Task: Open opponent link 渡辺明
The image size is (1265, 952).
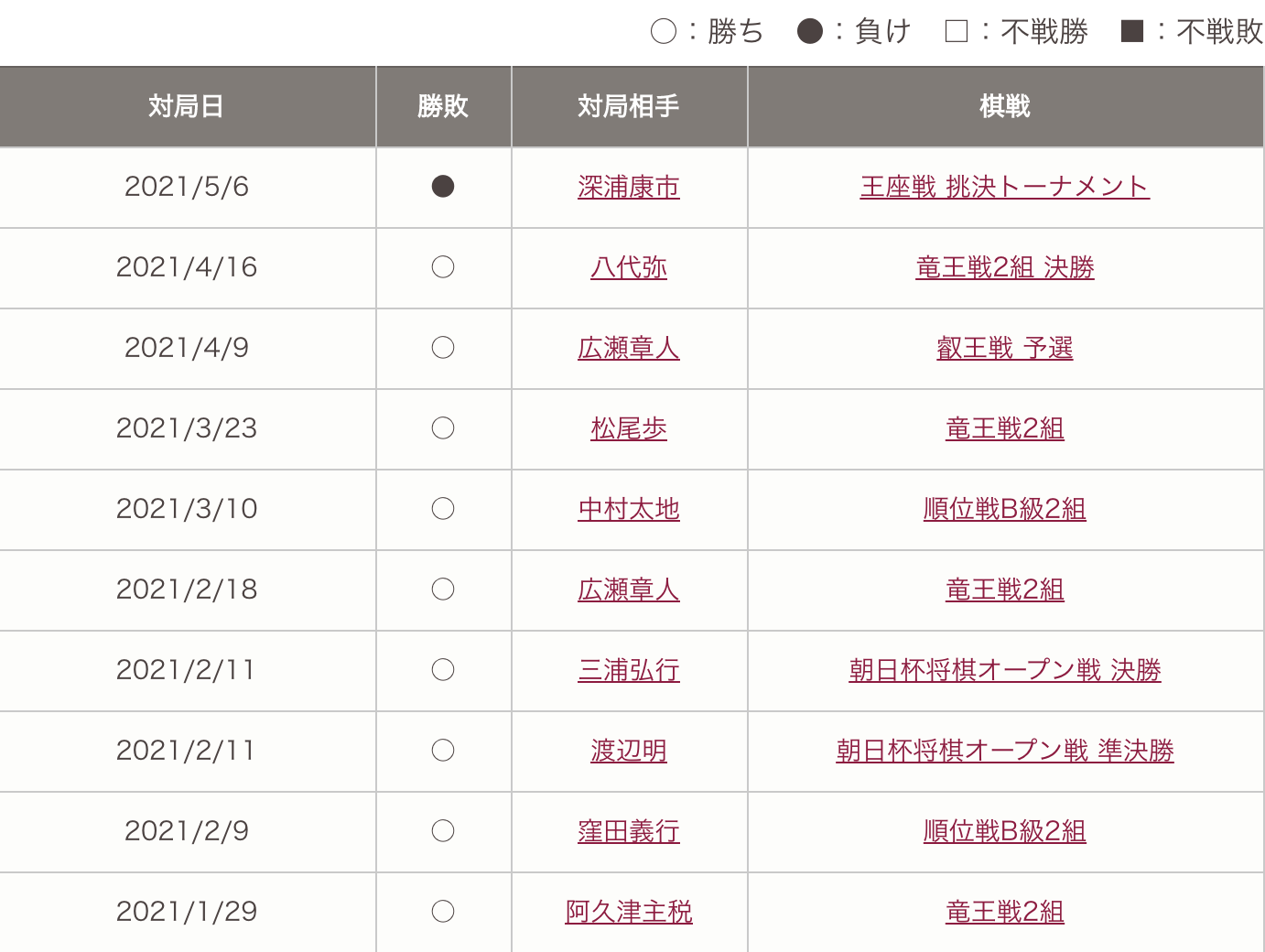Action: click(629, 752)
